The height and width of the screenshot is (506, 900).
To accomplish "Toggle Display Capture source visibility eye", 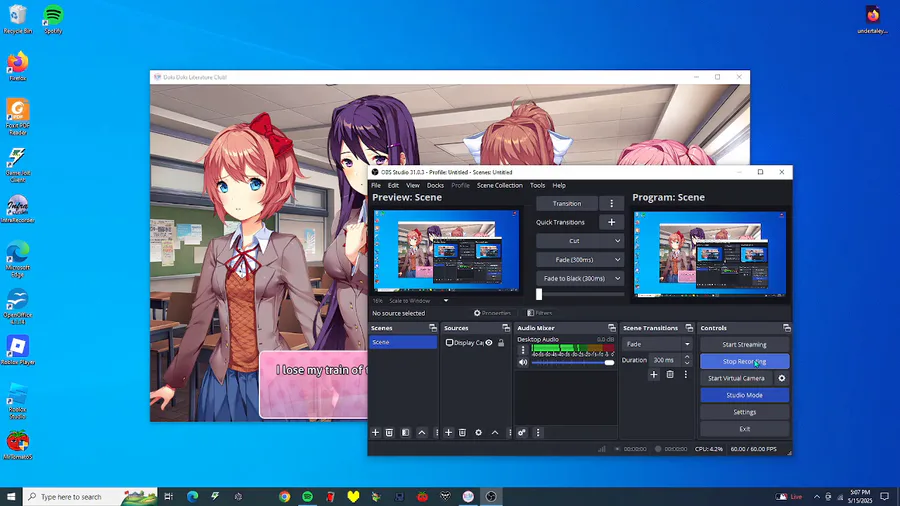I will tap(489, 342).
